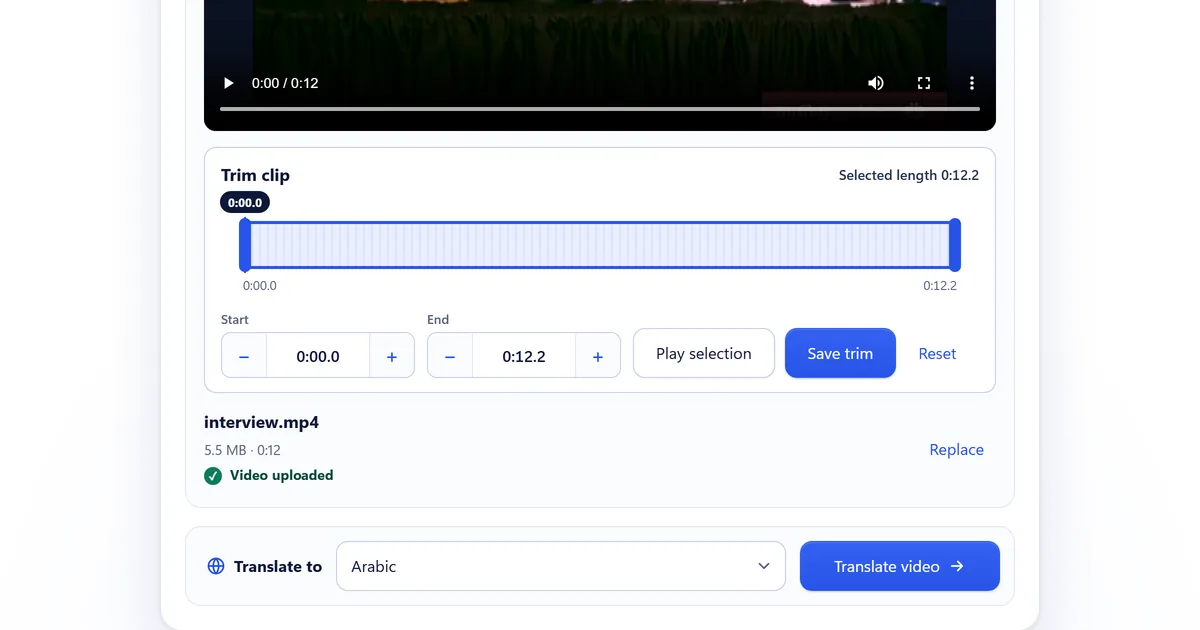The image size is (1200, 630).
Task: Click the Translate video button
Action: point(900,566)
